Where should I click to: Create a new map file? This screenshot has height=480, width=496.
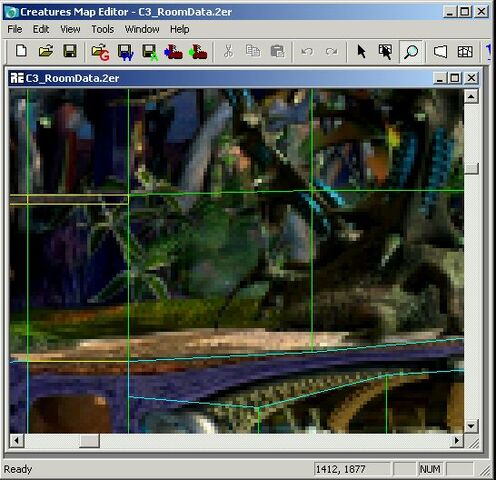[x=22, y=51]
